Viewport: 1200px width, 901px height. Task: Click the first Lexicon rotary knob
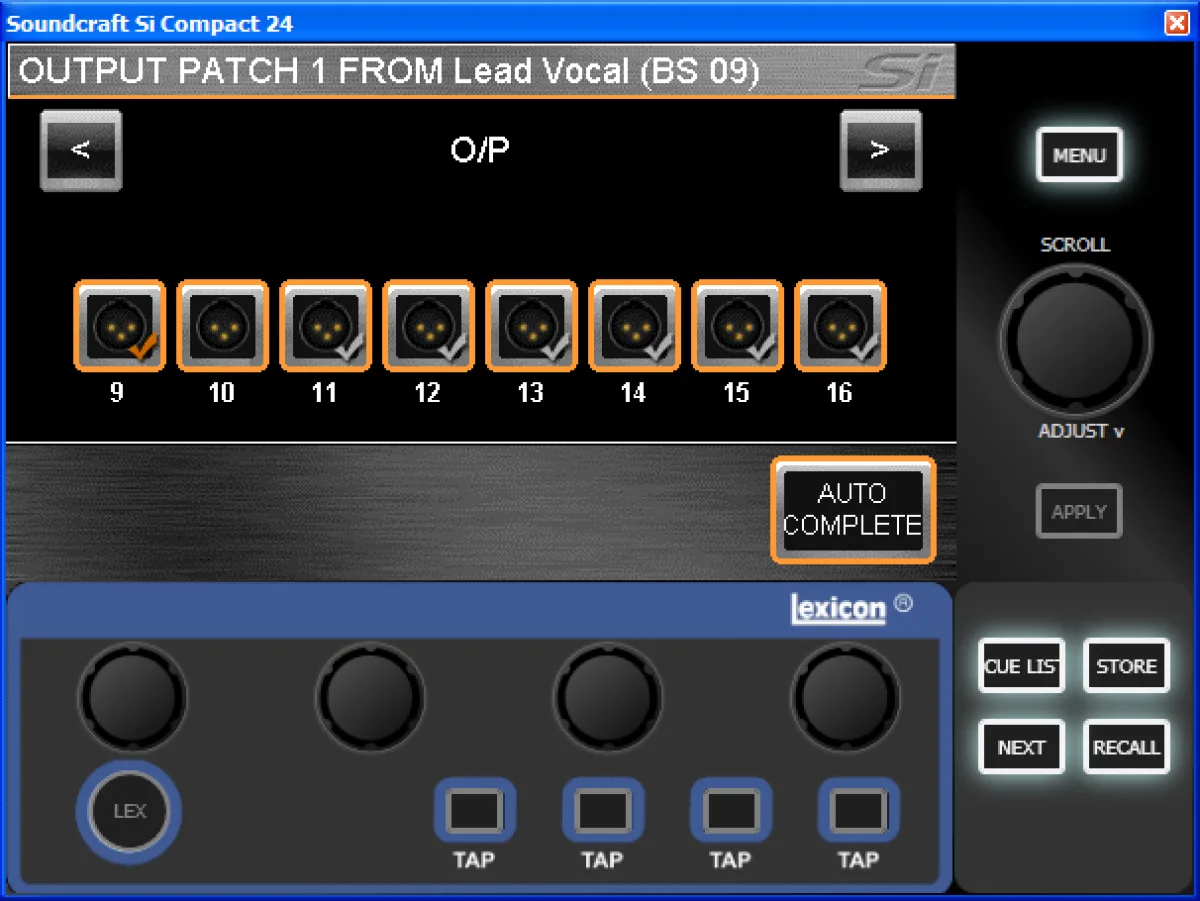pos(132,695)
